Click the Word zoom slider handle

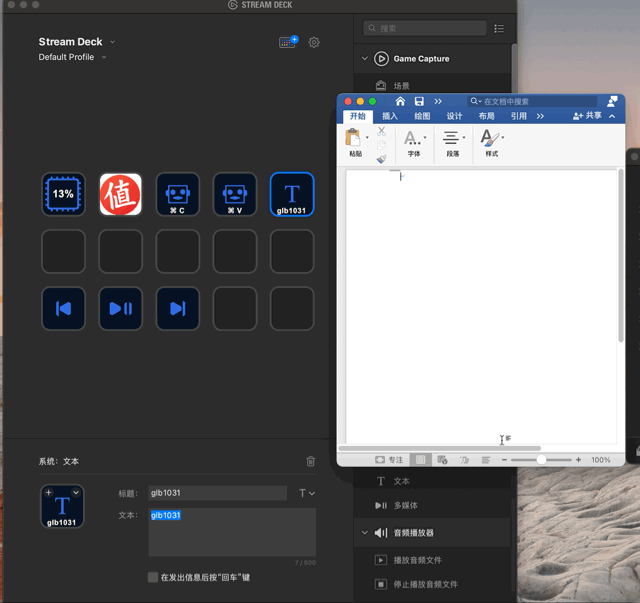pos(541,460)
